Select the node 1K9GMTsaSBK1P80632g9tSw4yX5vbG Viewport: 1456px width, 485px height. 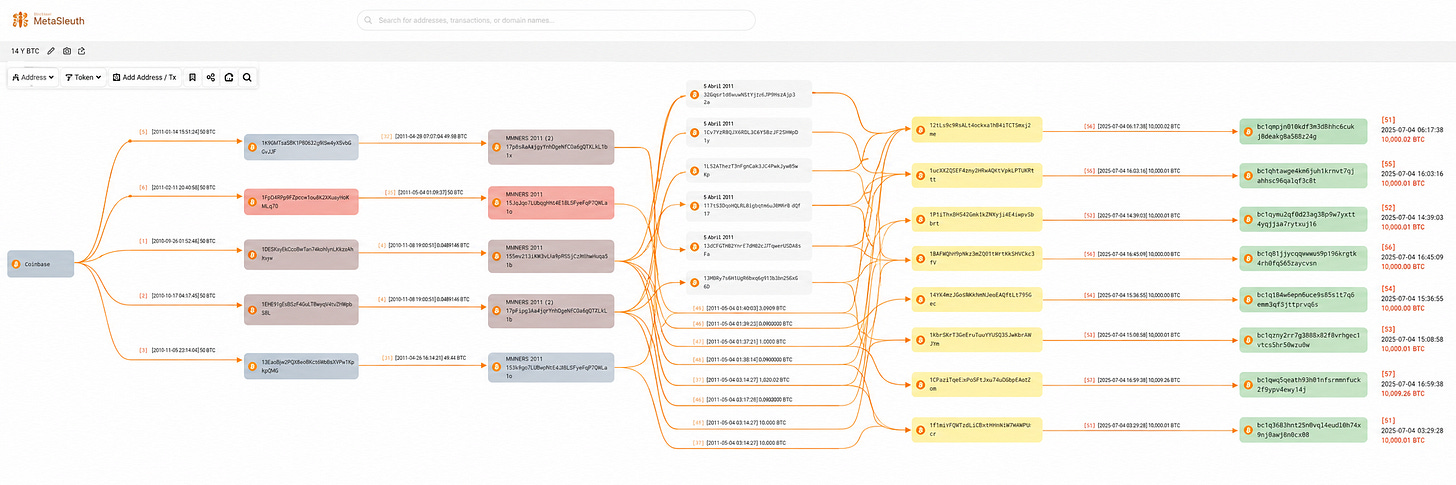click(x=301, y=147)
